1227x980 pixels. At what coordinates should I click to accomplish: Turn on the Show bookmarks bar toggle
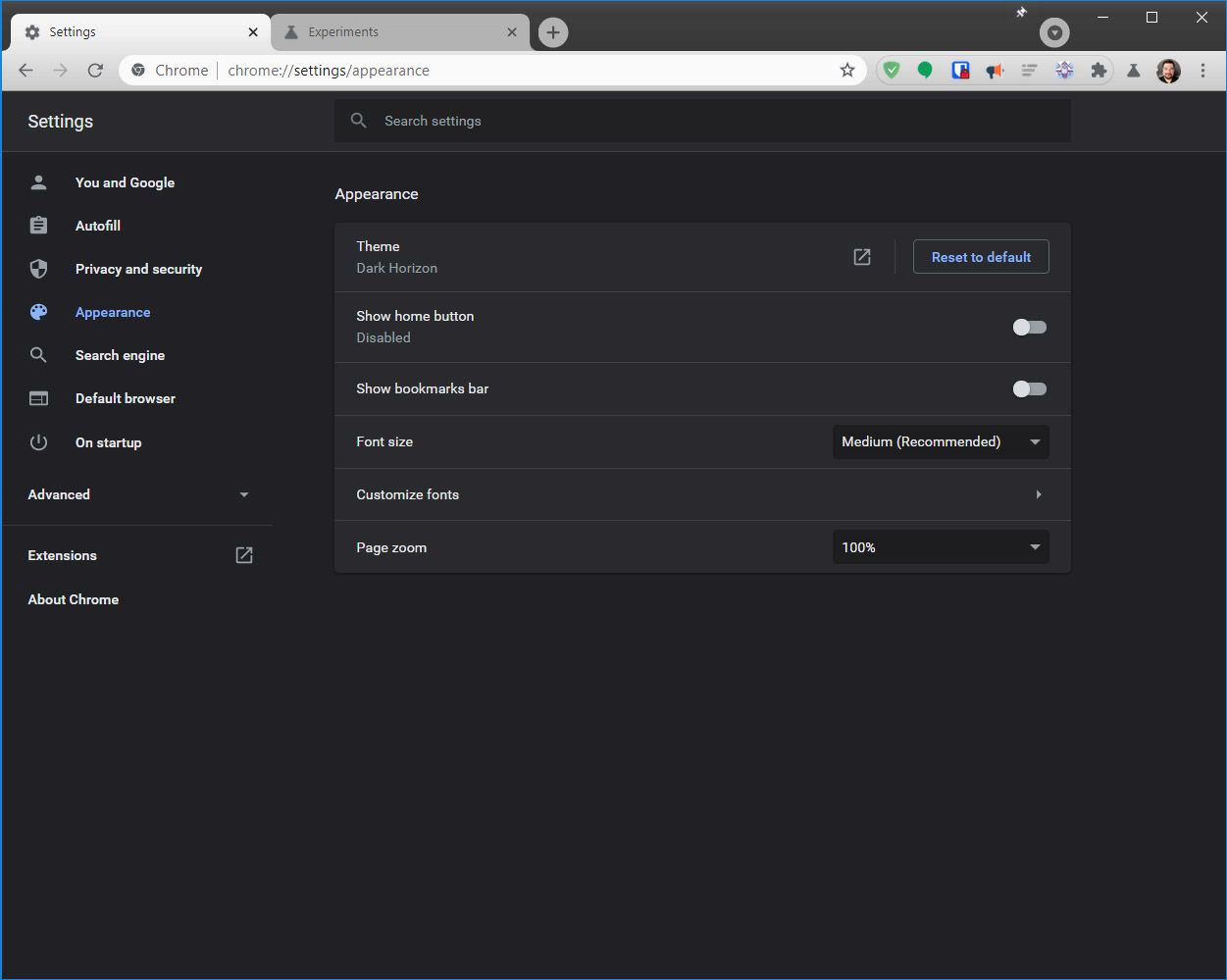(1029, 388)
